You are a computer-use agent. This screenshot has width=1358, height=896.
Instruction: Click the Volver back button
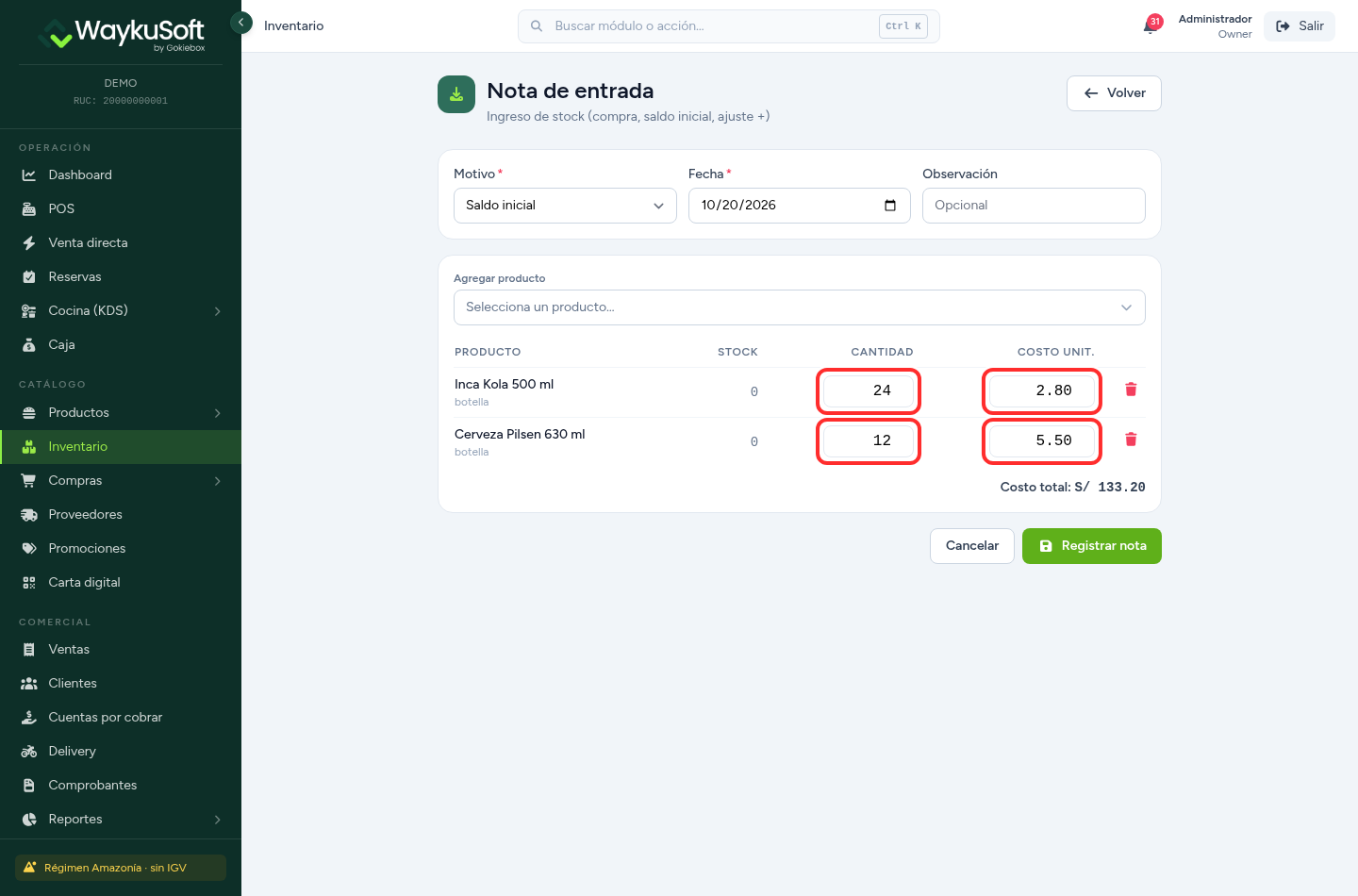[x=1114, y=93]
